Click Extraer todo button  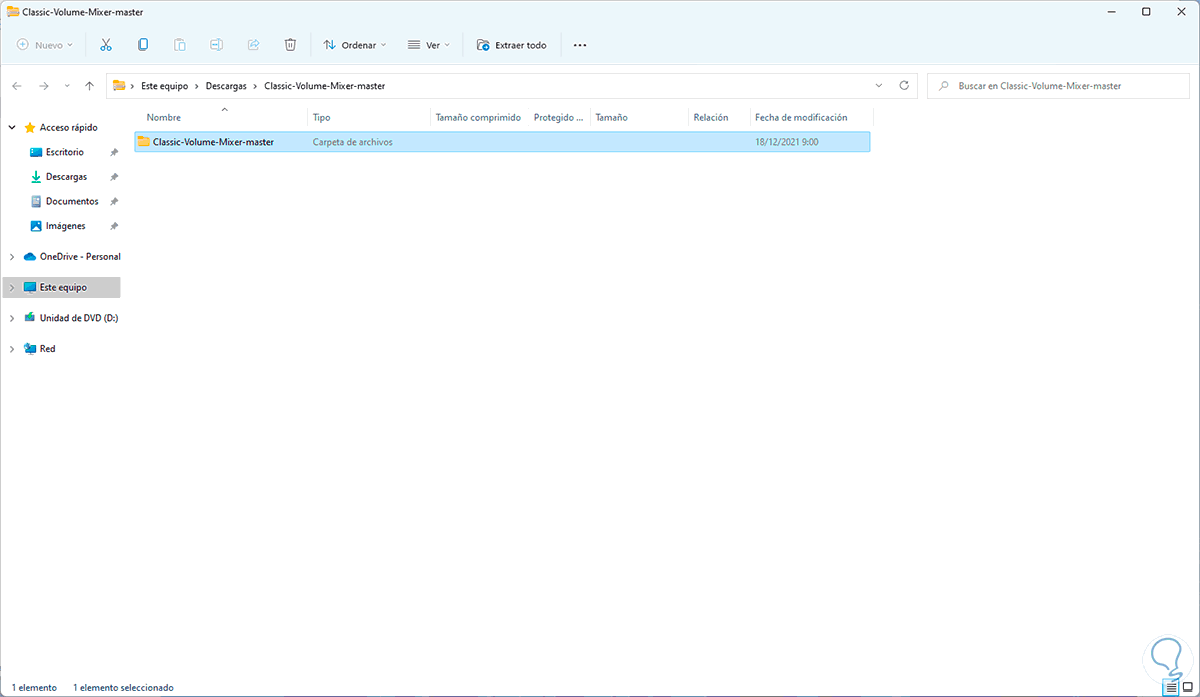click(x=512, y=45)
